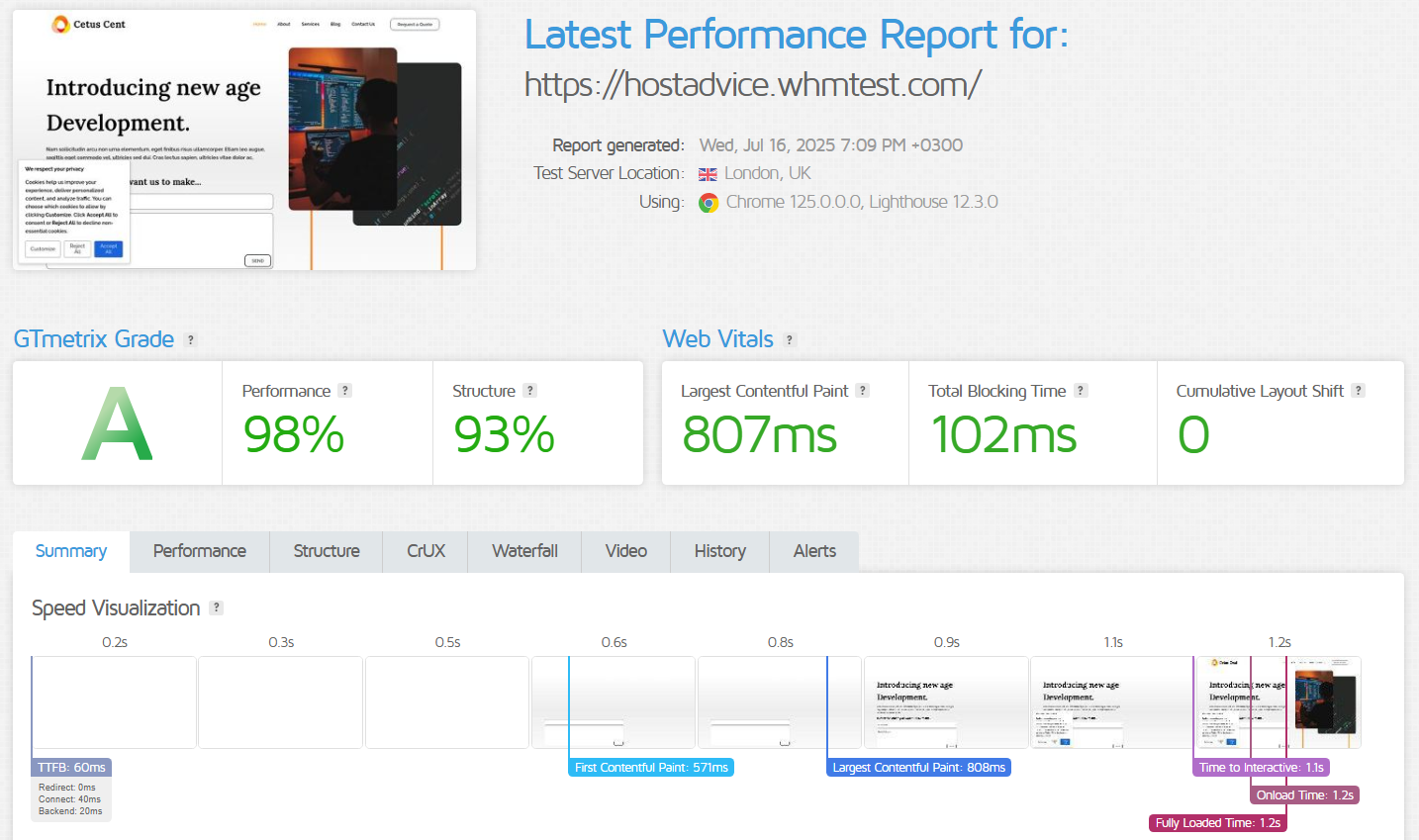Image resolution: width=1419 pixels, height=840 pixels.
Task: Click the Web Vitals question mark icon
Action: [x=790, y=339]
